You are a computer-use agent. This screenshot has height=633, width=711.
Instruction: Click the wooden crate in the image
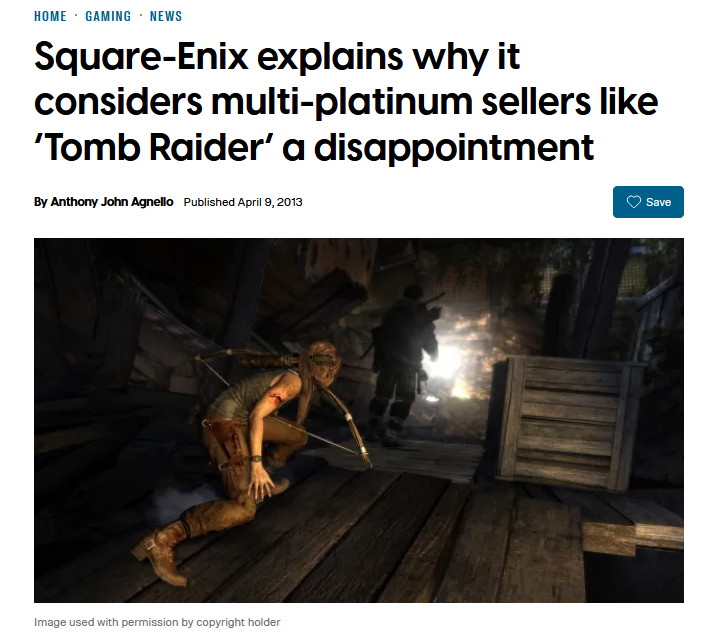569,424
